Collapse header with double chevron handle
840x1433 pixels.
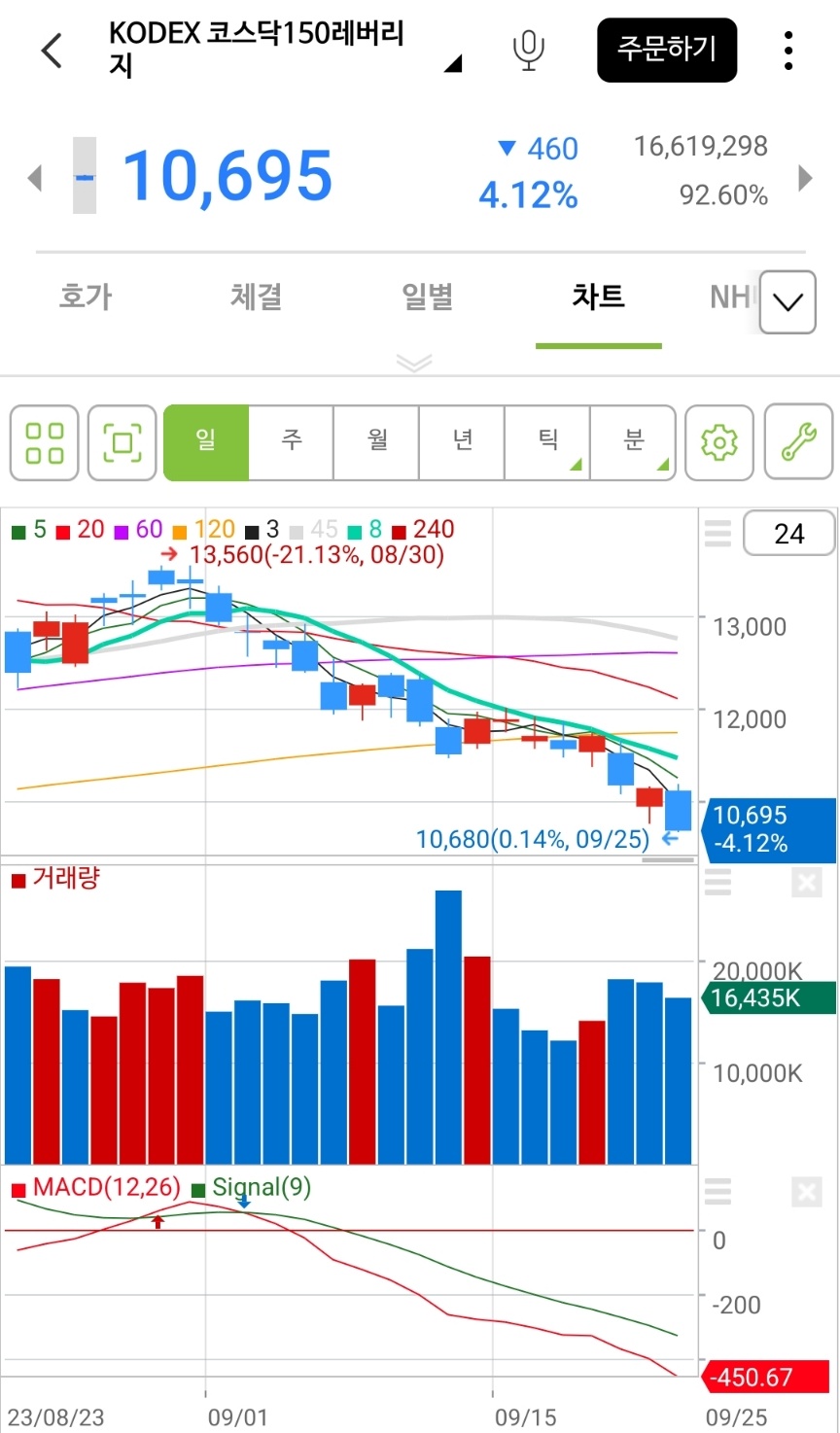pyautogui.click(x=414, y=363)
